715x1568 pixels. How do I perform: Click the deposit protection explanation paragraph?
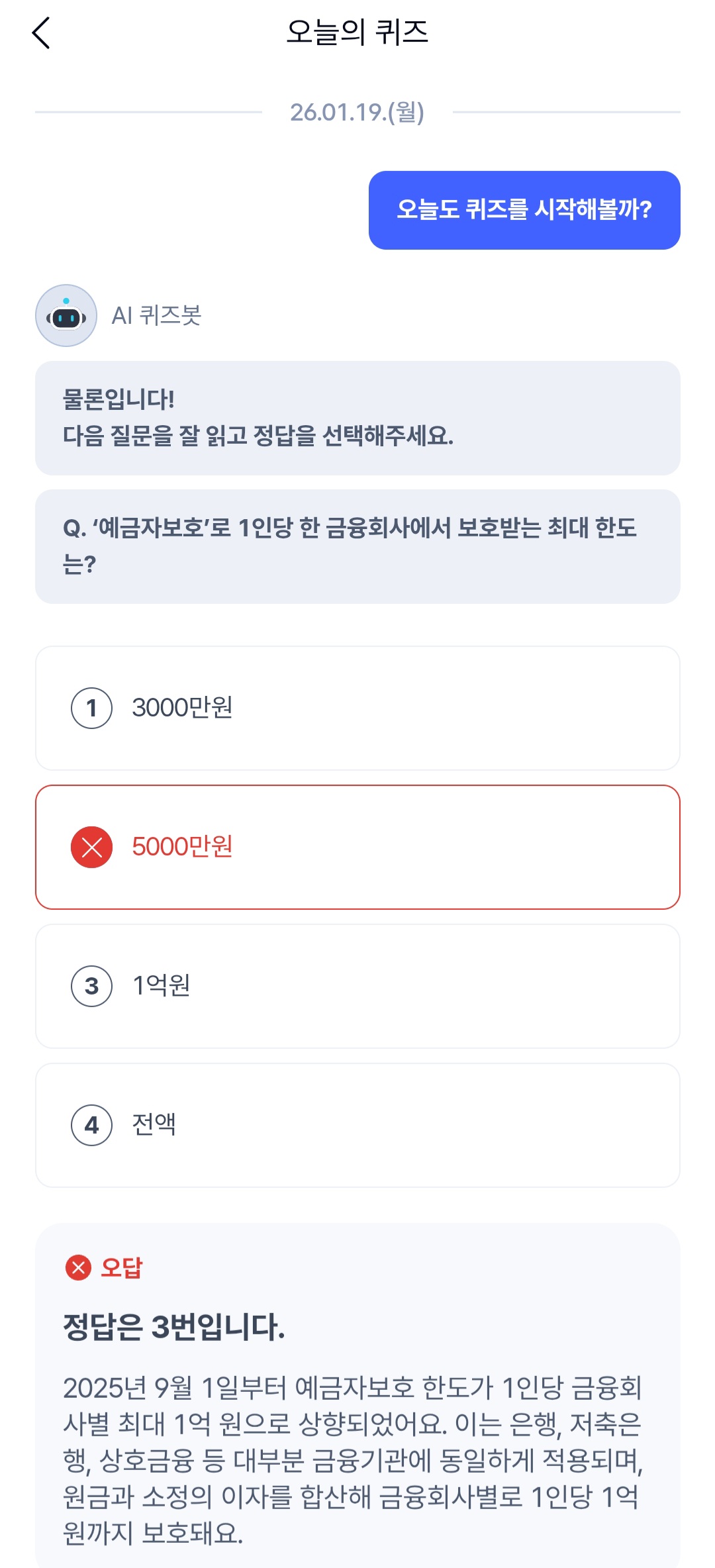click(352, 1459)
